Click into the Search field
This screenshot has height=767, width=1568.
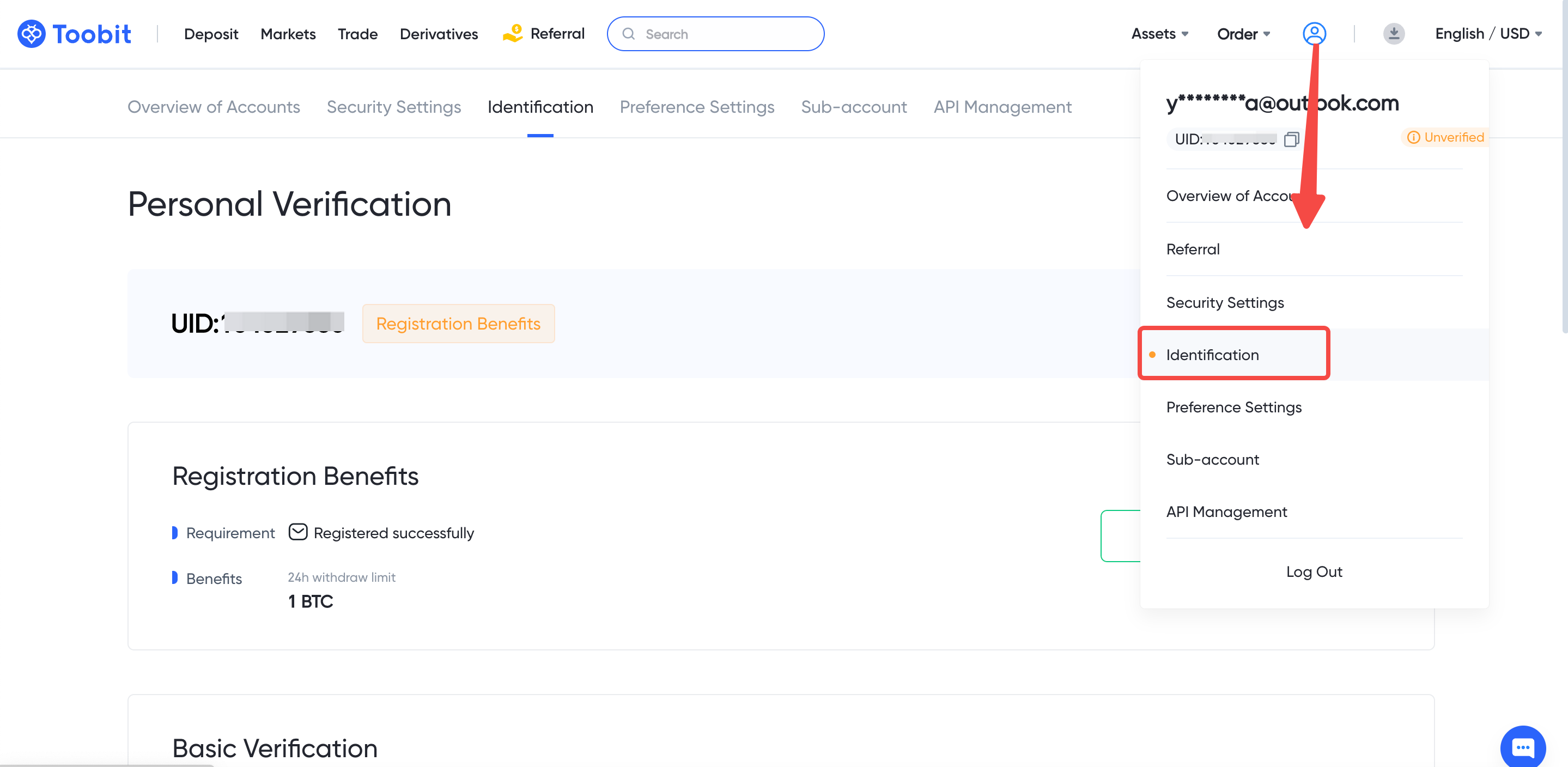click(715, 34)
